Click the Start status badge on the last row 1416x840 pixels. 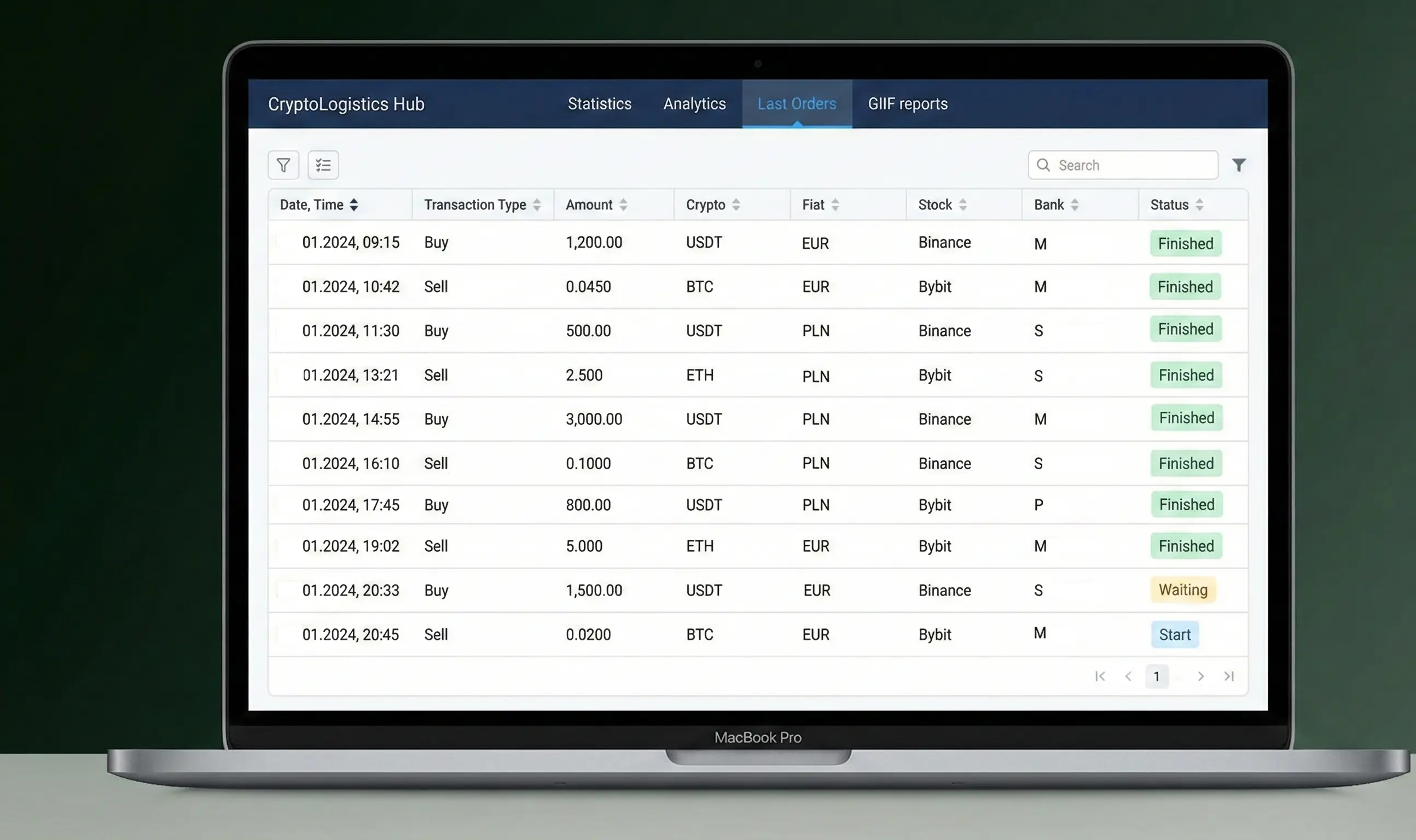coord(1174,634)
